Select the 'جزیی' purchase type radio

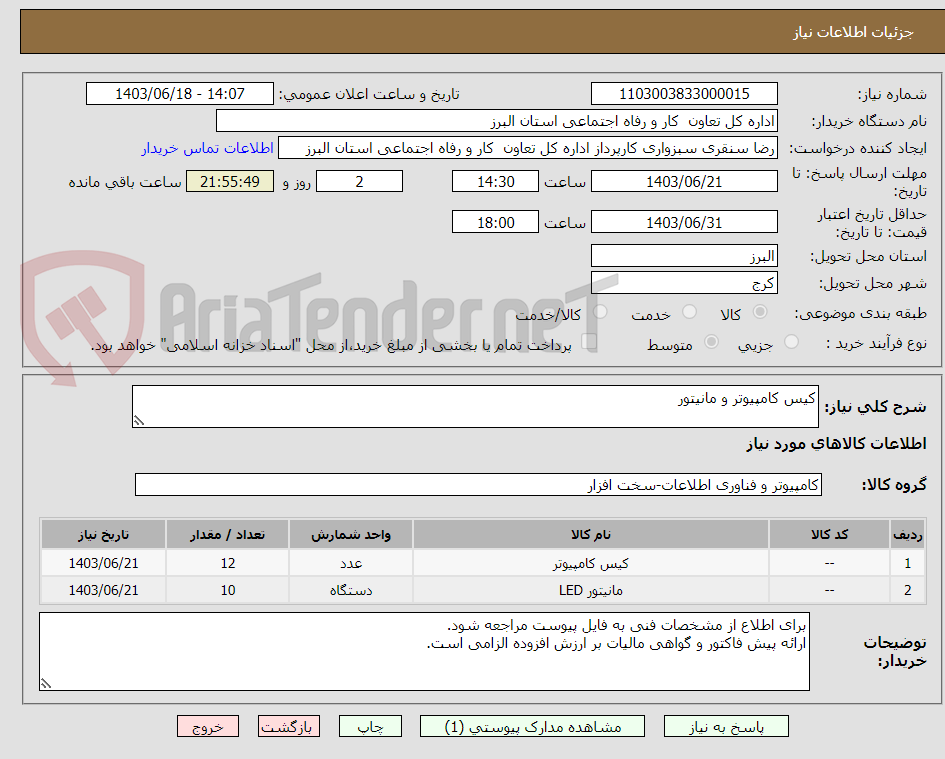791,342
